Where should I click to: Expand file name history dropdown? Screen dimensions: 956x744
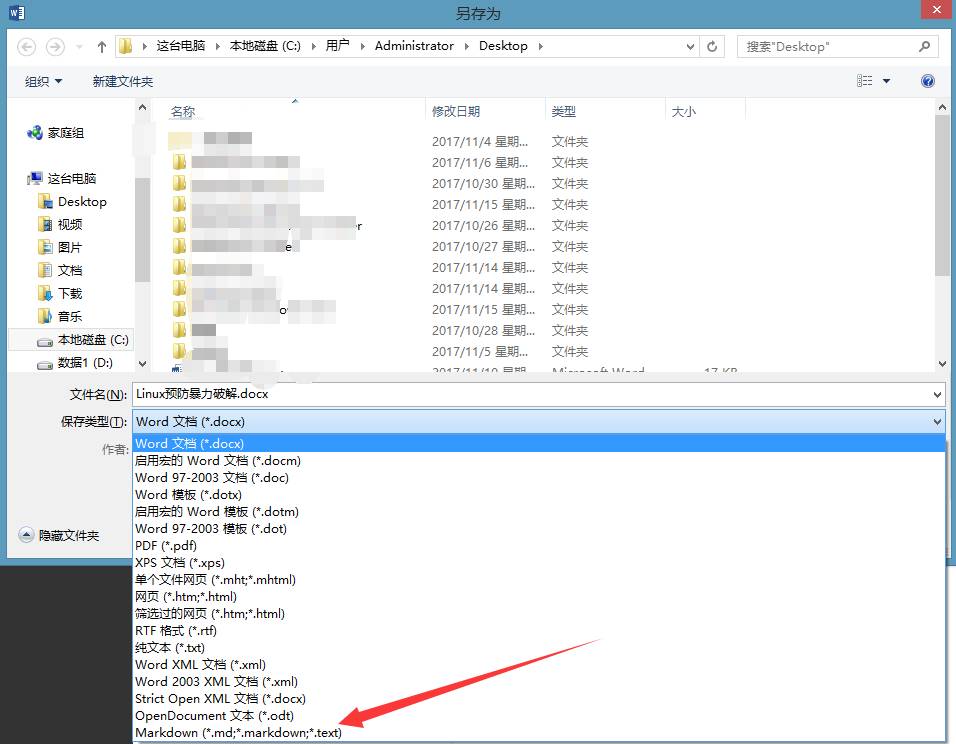[937, 395]
